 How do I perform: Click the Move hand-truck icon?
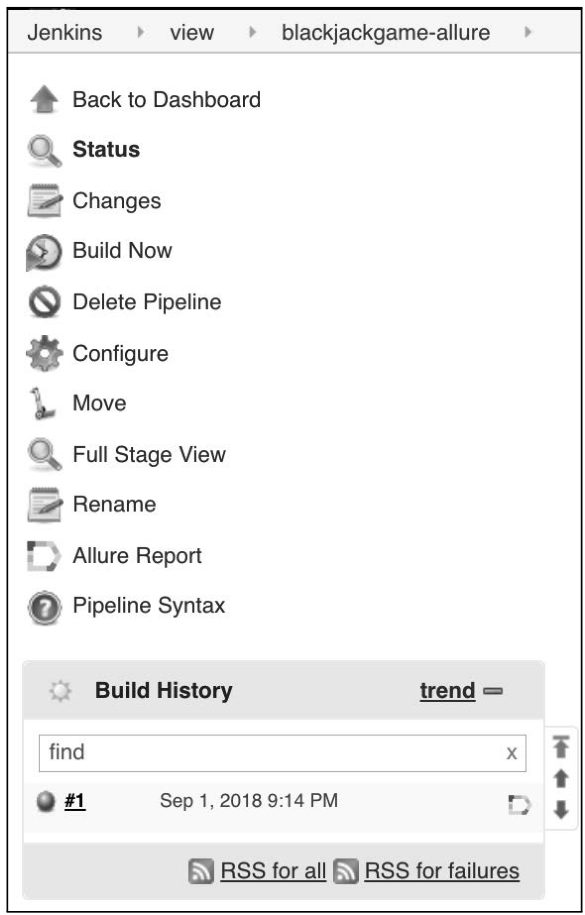coord(43,404)
